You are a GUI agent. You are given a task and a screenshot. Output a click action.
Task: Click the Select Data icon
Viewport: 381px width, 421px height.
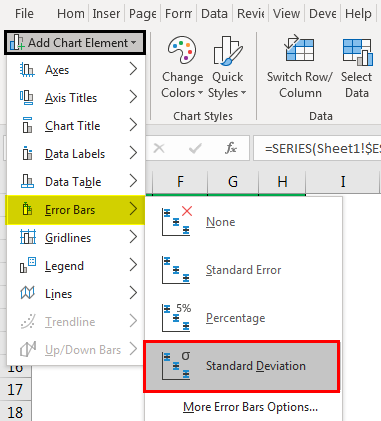point(358,52)
